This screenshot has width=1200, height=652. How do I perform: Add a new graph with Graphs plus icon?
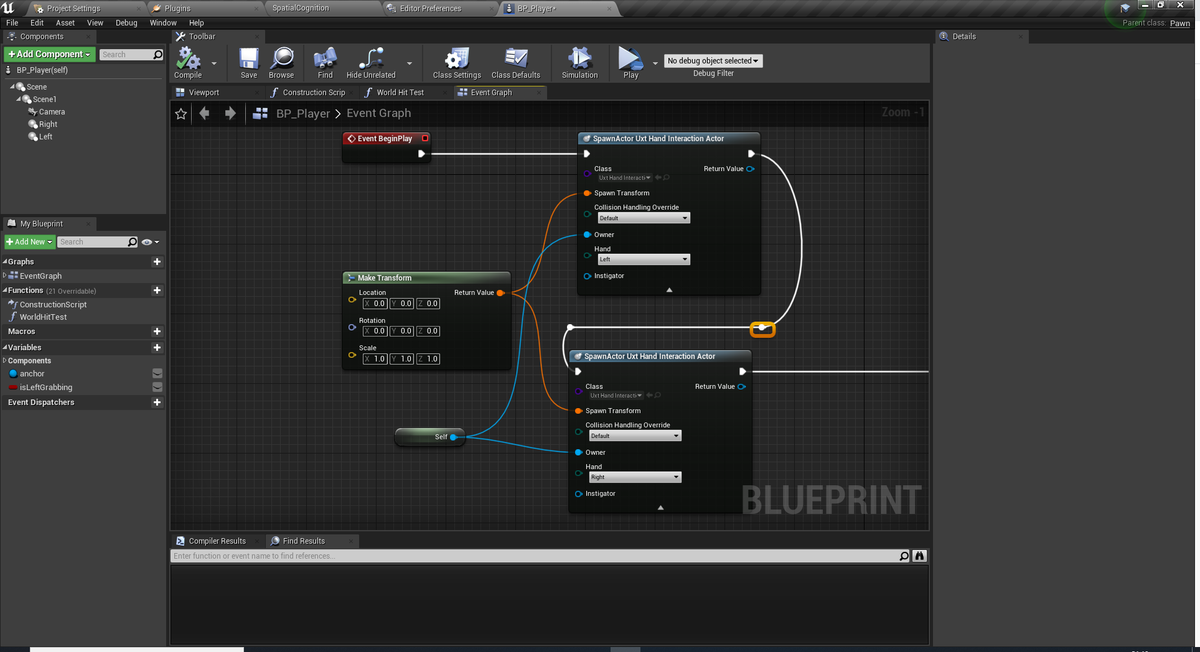157,262
